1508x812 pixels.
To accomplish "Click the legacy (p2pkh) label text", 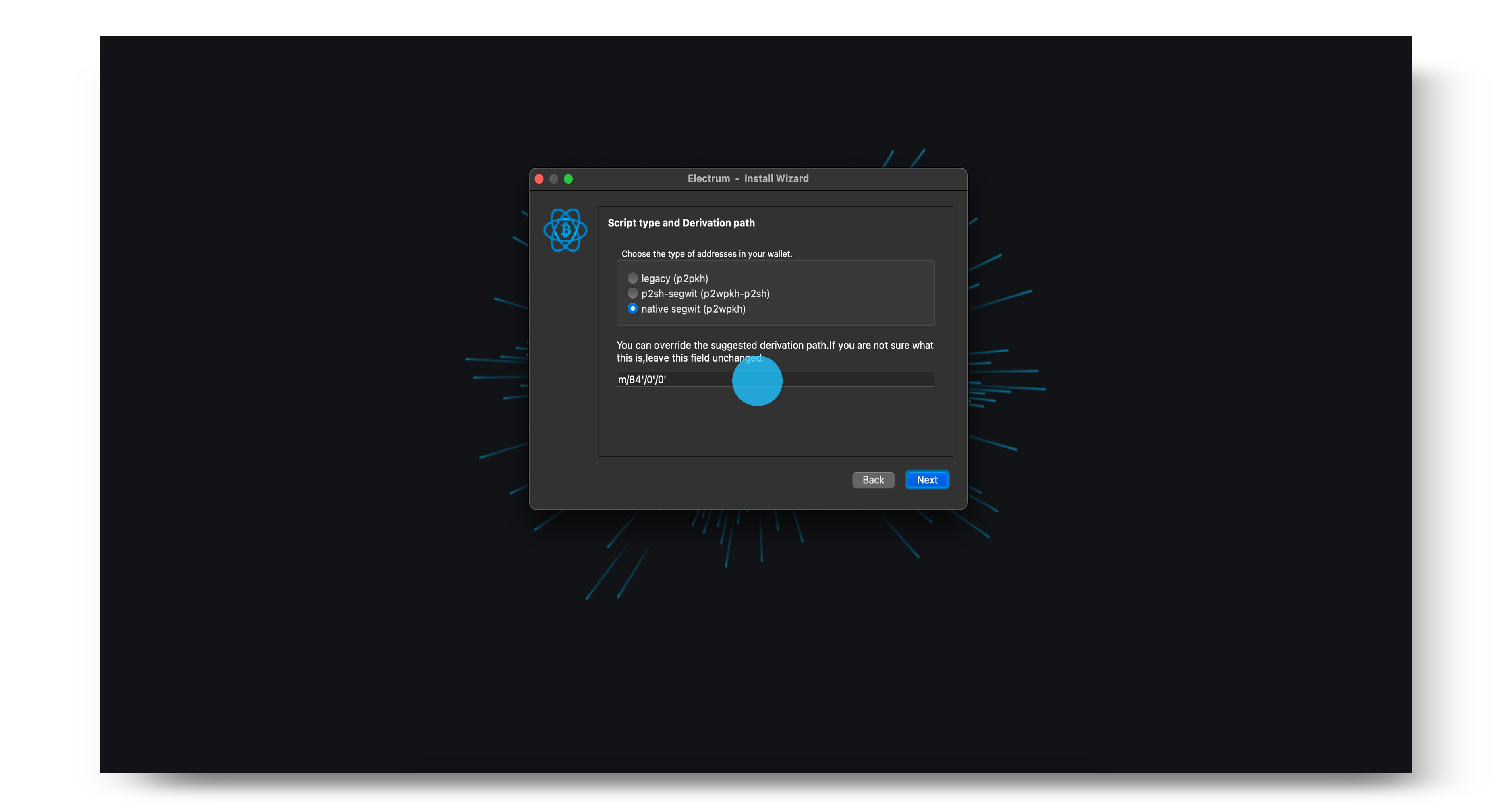I will (x=674, y=279).
